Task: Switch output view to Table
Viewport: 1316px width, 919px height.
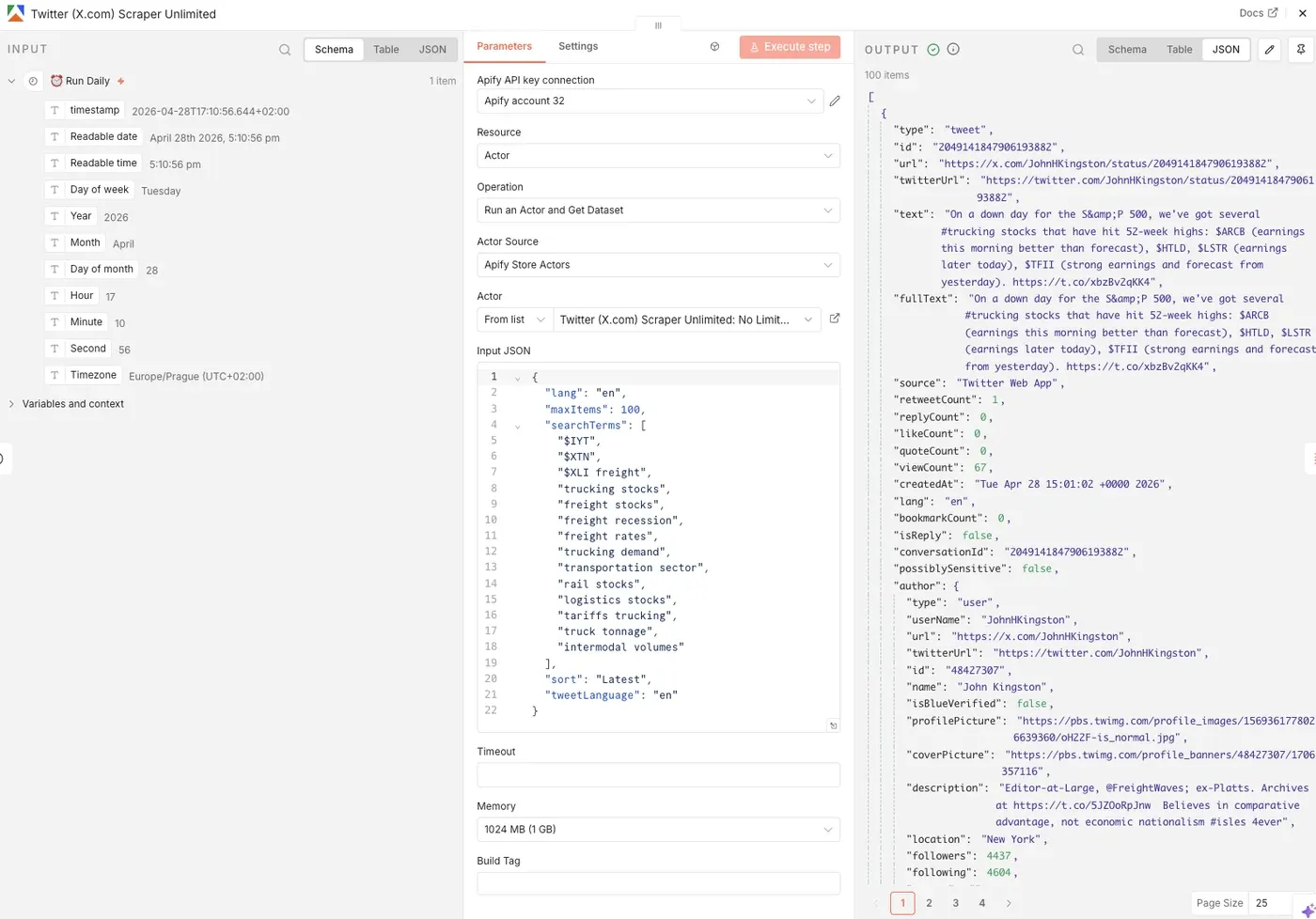Action: click(x=1180, y=49)
